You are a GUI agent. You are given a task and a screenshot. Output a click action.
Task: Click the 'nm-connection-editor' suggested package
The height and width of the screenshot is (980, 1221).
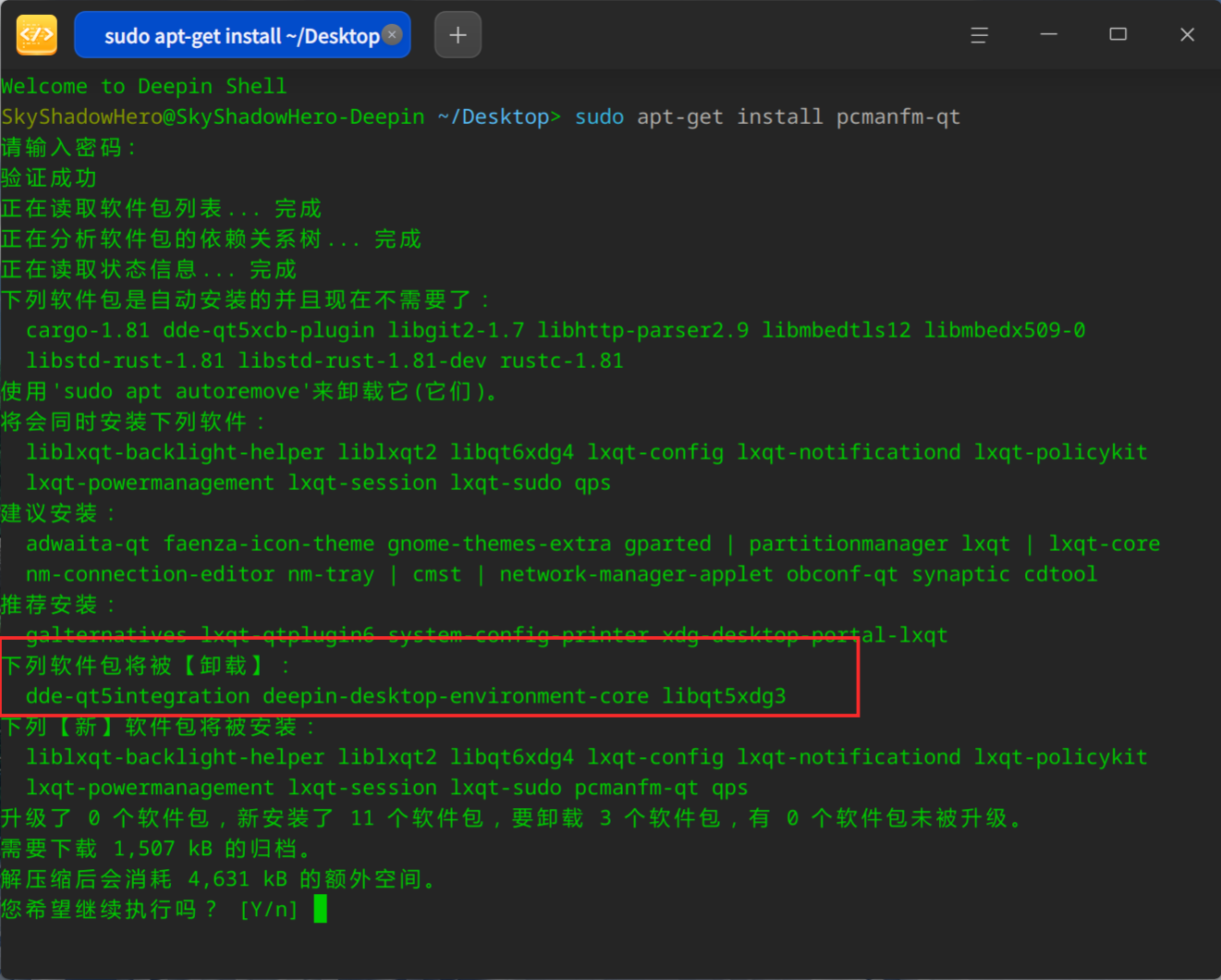(150, 574)
